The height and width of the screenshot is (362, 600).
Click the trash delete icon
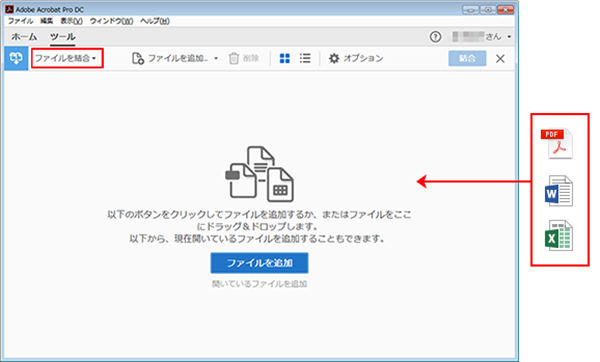point(233,58)
